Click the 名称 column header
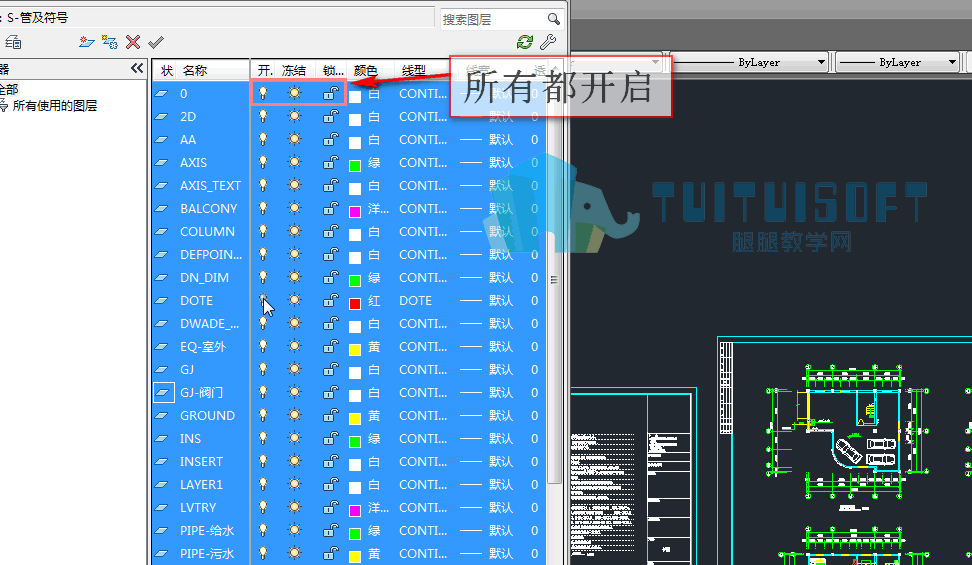This screenshot has height=565, width=972. (x=195, y=71)
